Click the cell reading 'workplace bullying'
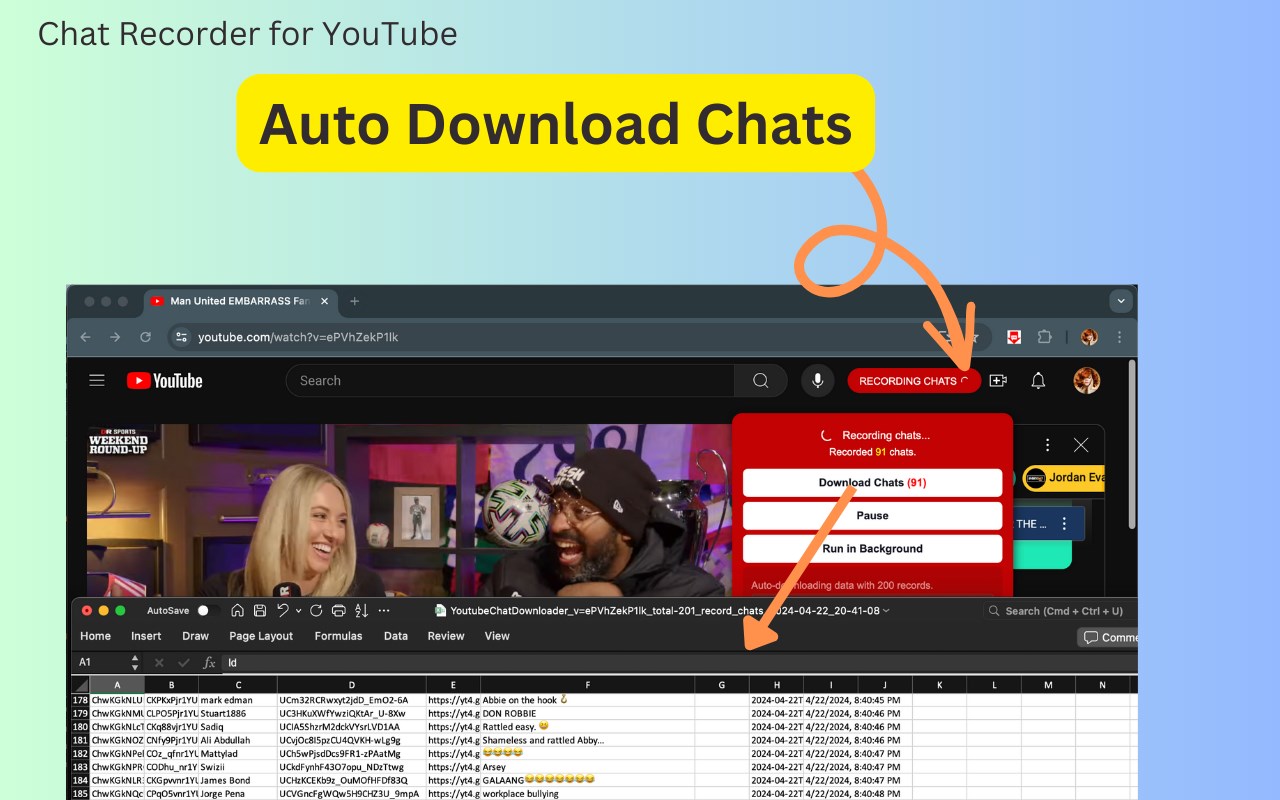The height and width of the screenshot is (800, 1280). coord(587,793)
